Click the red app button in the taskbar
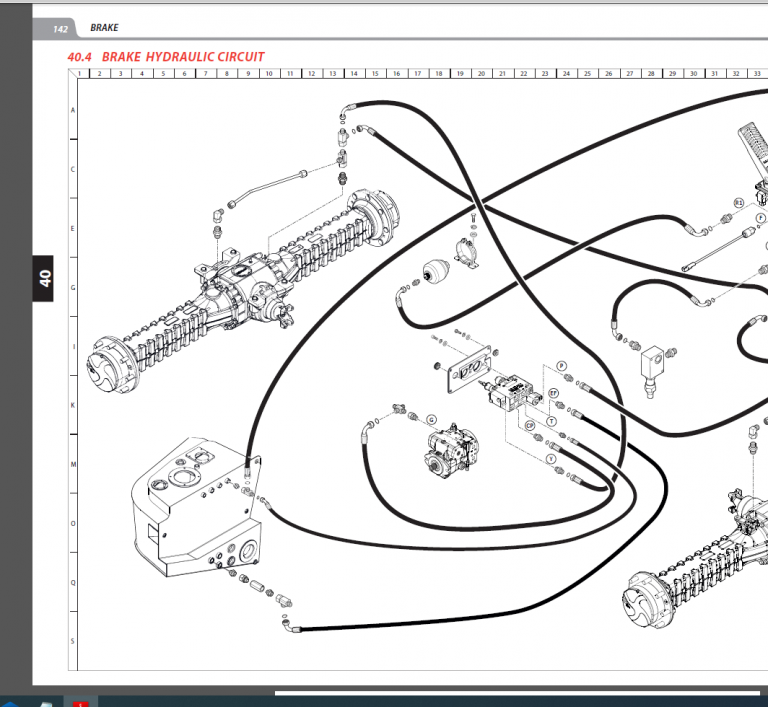This screenshot has width=768, height=707. (x=80, y=703)
